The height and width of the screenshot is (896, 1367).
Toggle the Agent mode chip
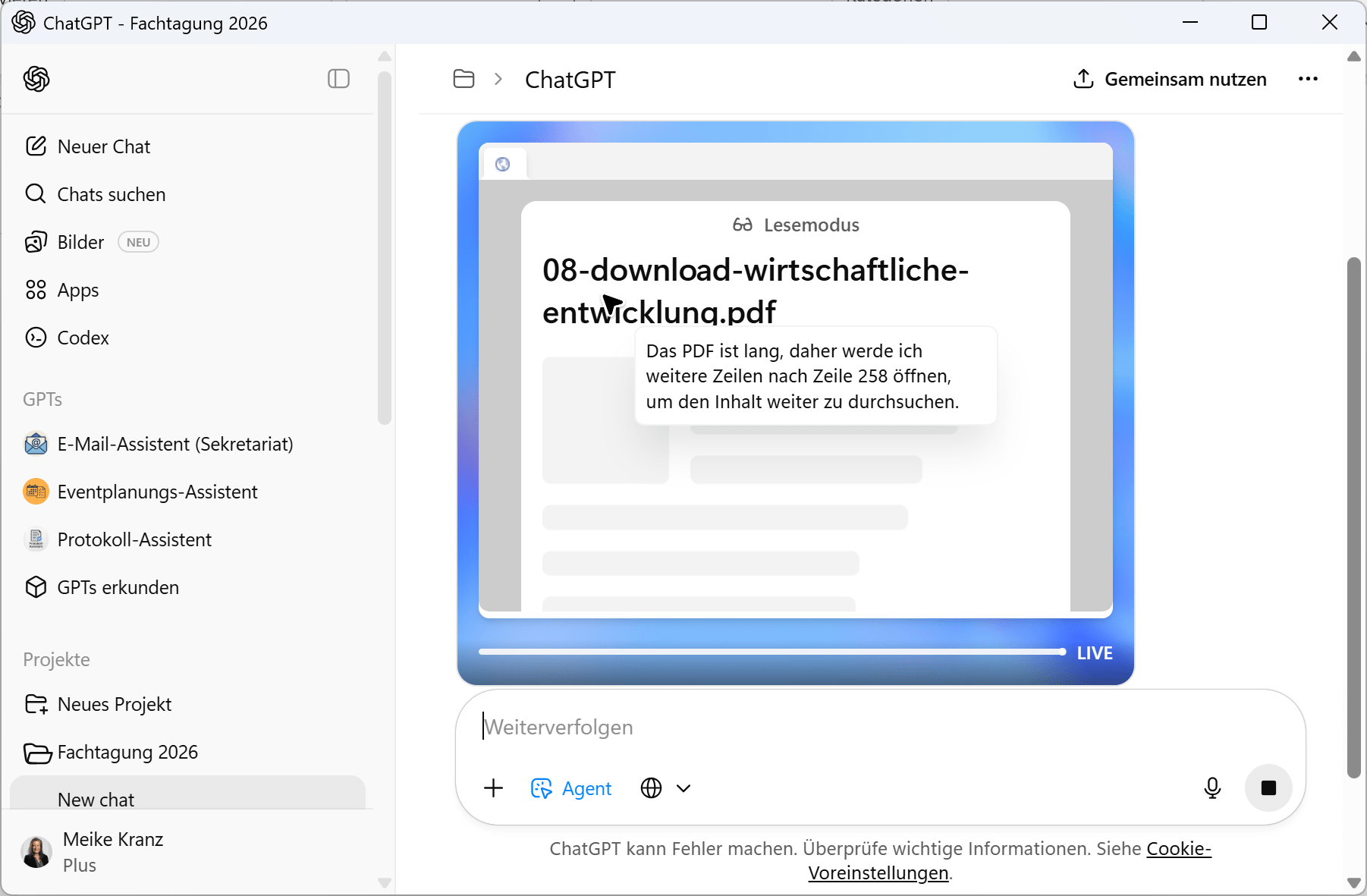coord(571,788)
